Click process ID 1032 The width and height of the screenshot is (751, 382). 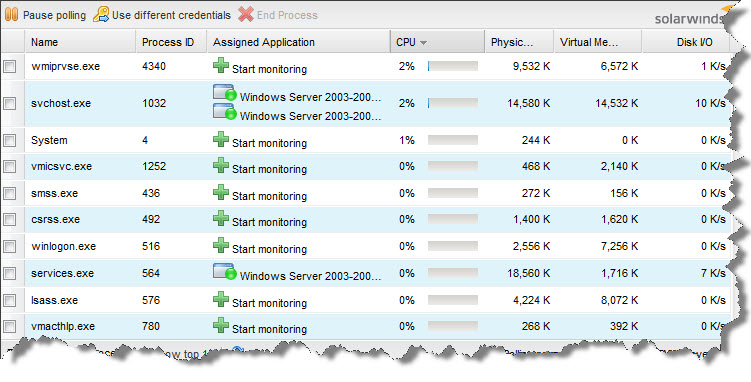pyautogui.click(x=154, y=103)
